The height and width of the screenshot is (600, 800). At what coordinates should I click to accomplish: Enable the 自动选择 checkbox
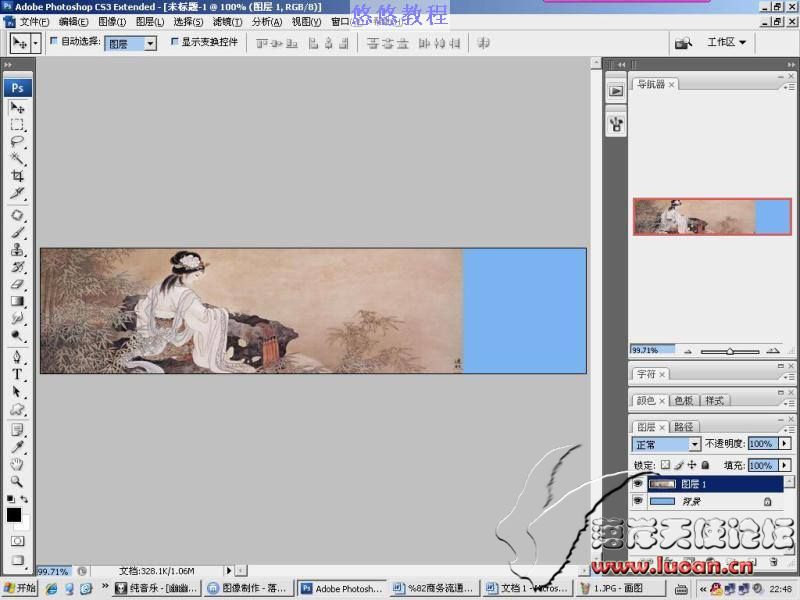(54, 41)
